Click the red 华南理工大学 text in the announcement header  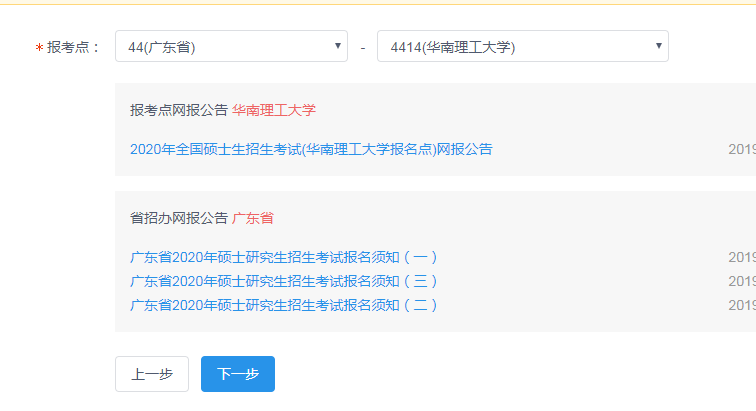(273, 110)
